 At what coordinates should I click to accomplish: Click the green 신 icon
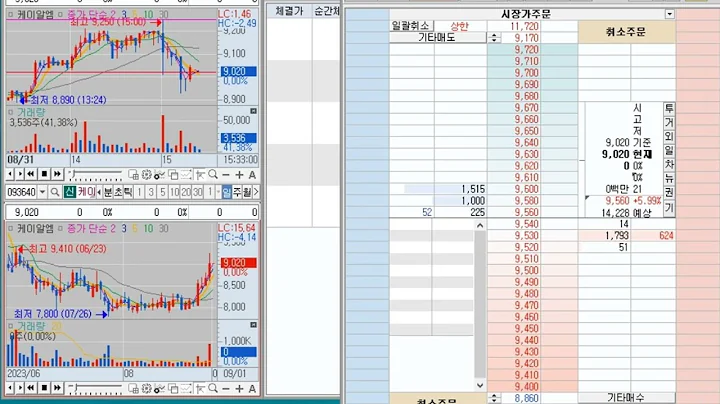pos(69,192)
